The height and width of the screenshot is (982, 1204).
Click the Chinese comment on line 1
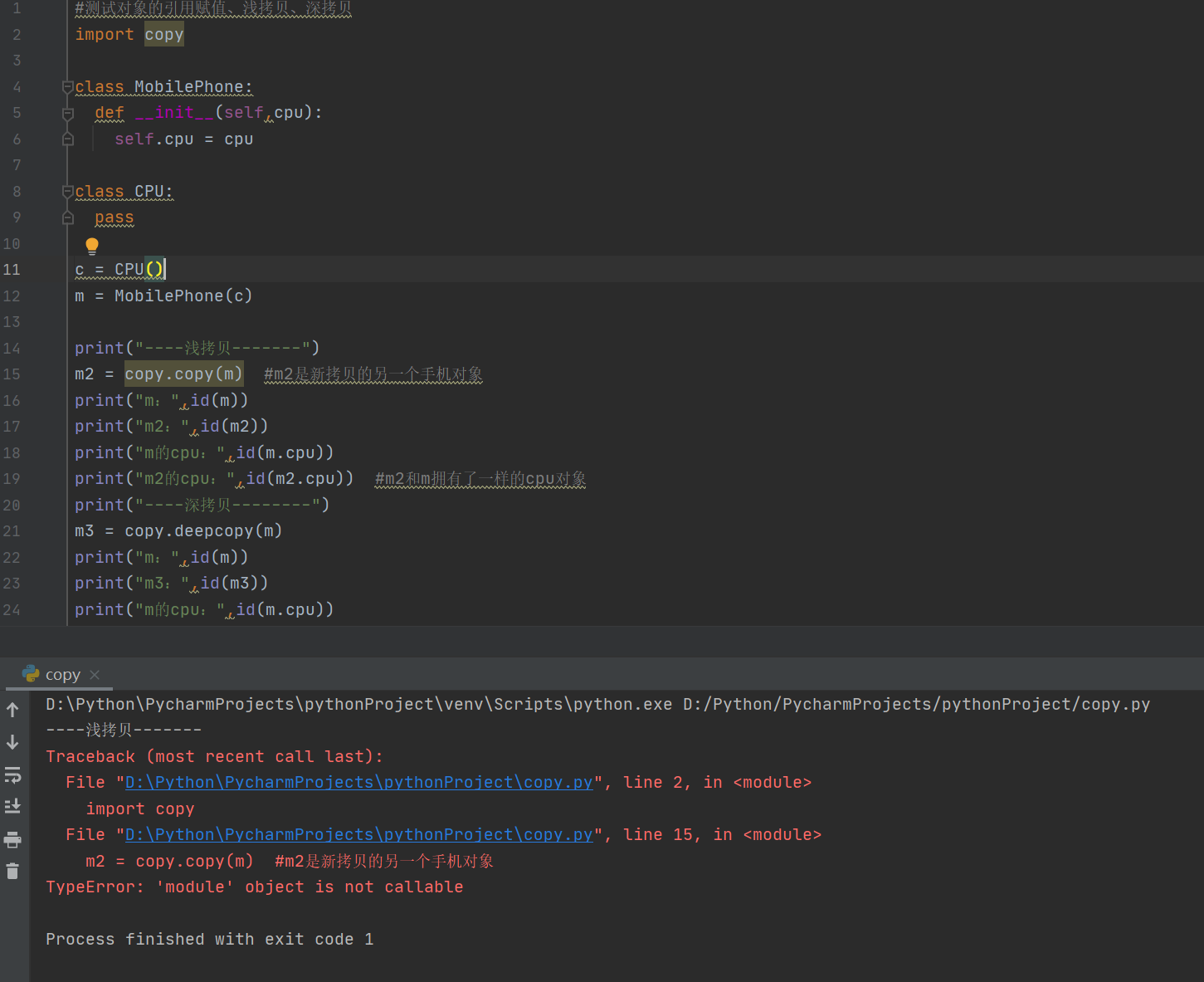pyautogui.click(x=213, y=9)
